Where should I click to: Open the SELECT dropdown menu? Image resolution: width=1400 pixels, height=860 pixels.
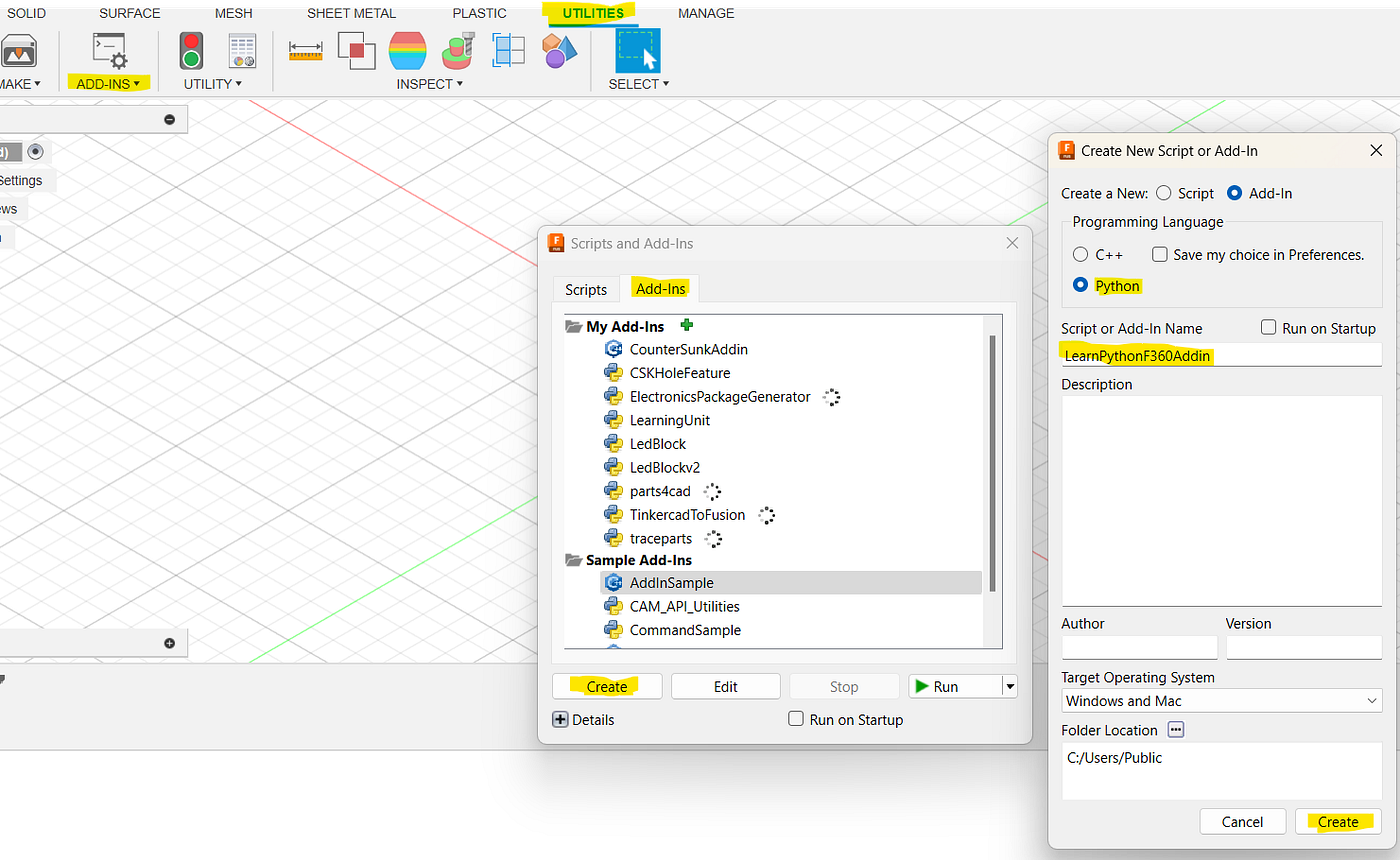[639, 84]
